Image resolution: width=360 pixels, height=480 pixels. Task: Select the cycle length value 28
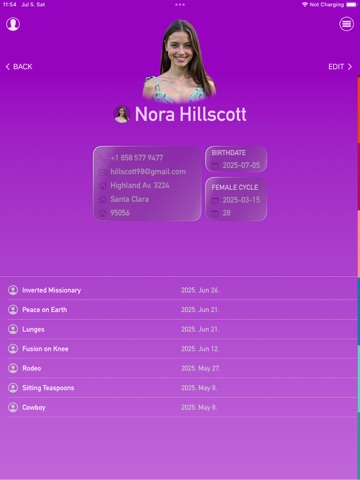(226, 213)
